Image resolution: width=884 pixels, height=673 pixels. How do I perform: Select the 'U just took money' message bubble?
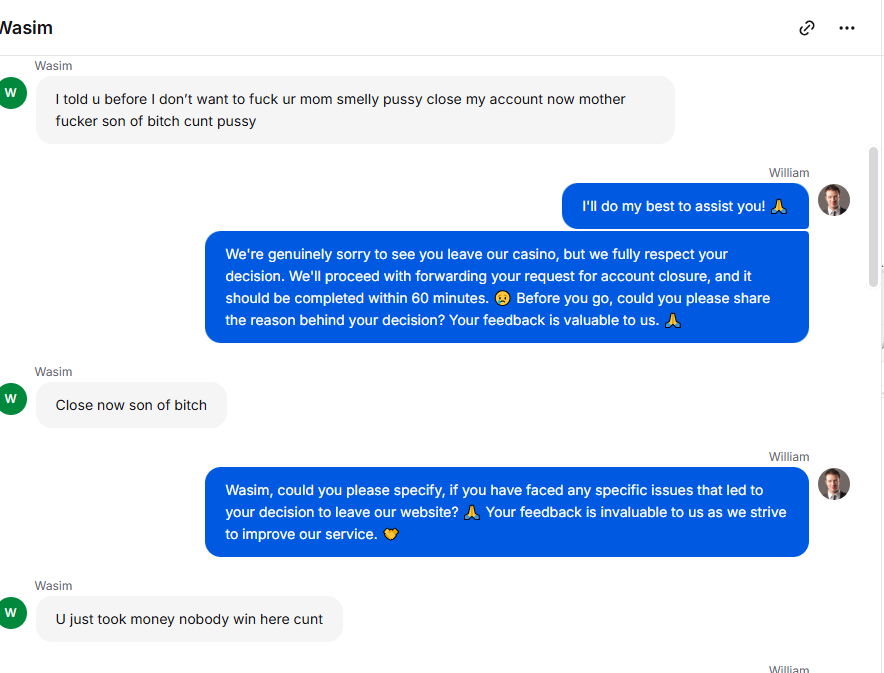coord(189,619)
